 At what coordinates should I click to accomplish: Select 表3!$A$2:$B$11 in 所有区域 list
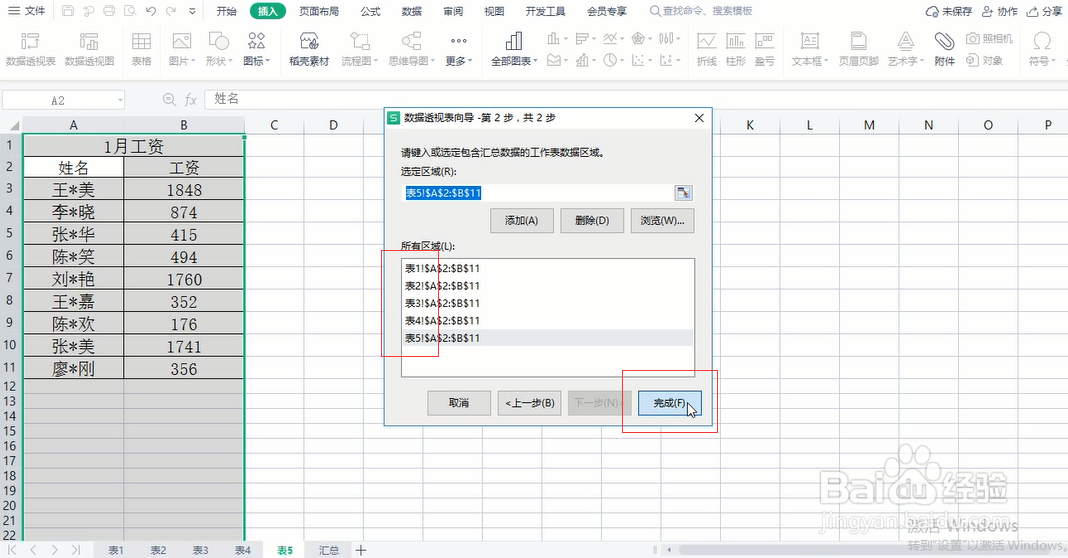tap(547, 303)
